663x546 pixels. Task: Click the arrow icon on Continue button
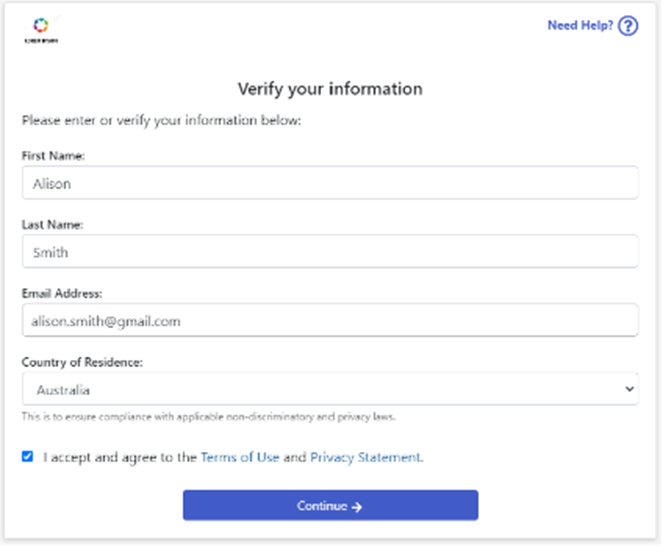pyautogui.click(x=357, y=507)
